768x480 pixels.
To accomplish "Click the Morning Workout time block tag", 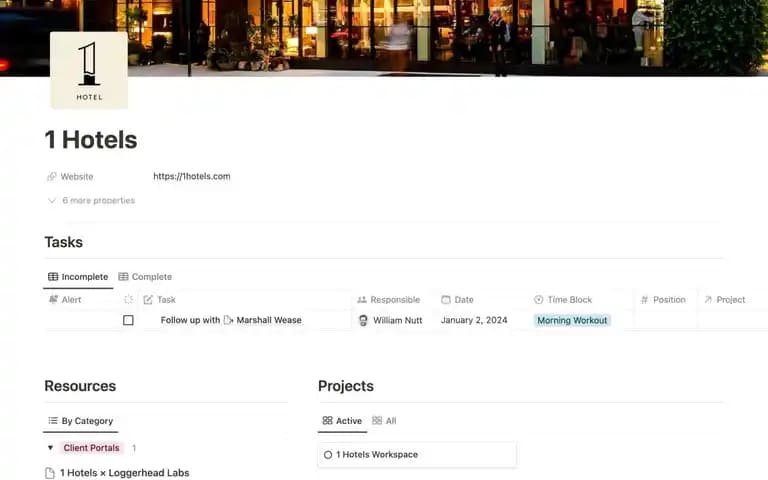I will coord(572,320).
